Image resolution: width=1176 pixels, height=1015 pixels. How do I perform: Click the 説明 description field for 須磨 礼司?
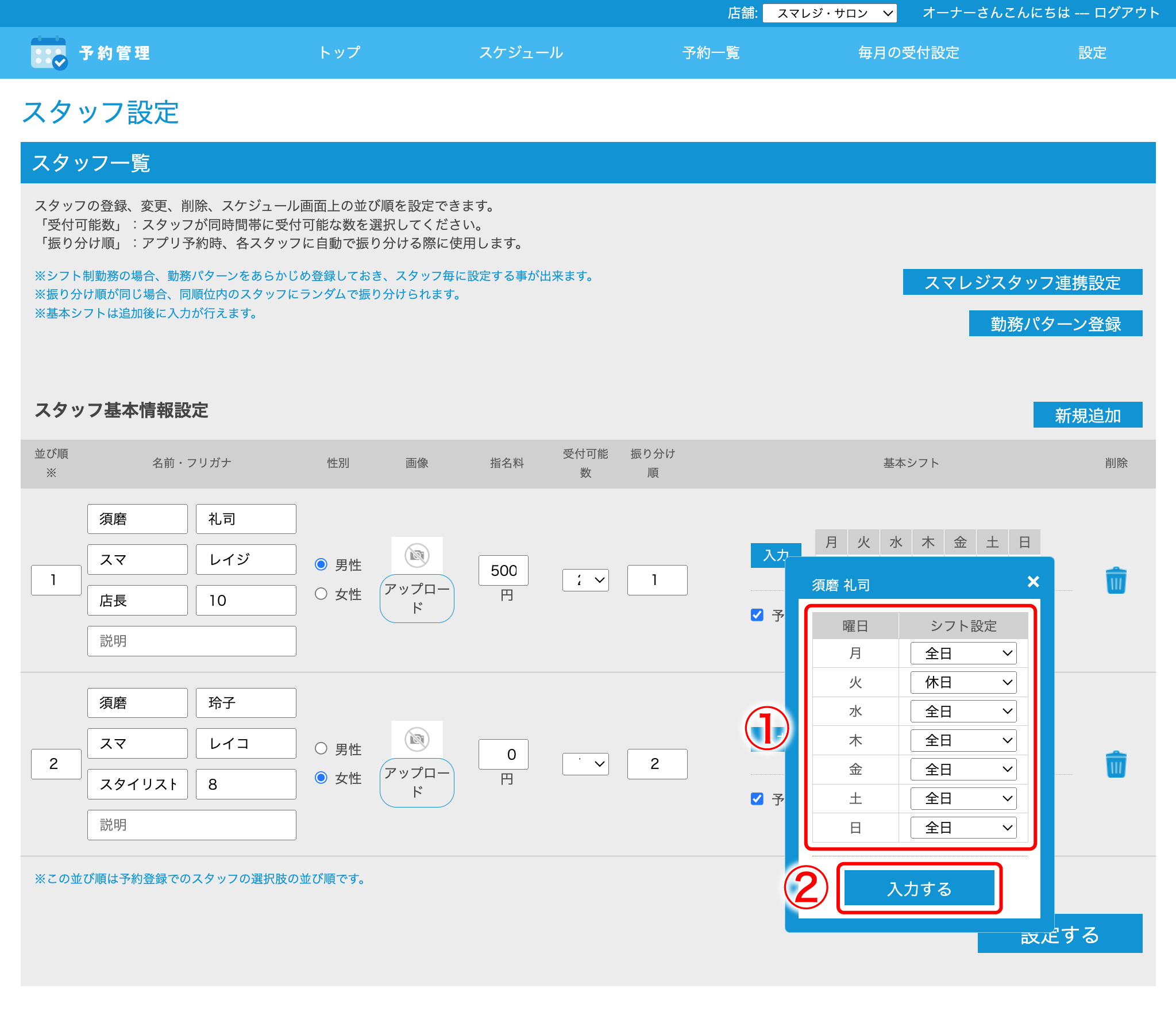(191, 640)
